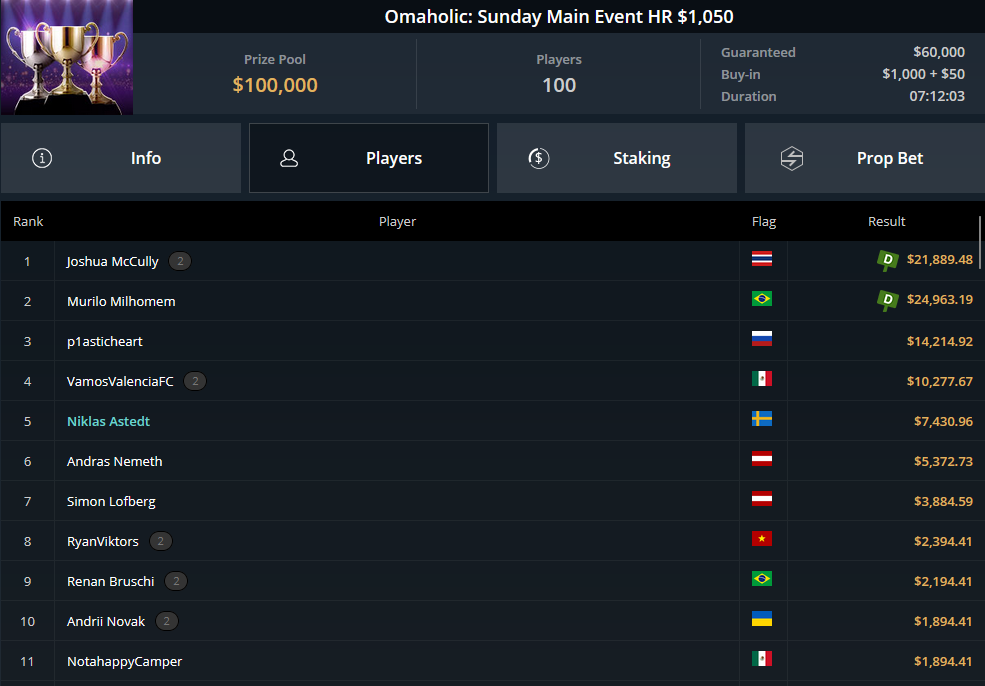The height and width of the screenshot is (686, 985).
Task: Switch to the Staking tab
Action: (617, 158)
